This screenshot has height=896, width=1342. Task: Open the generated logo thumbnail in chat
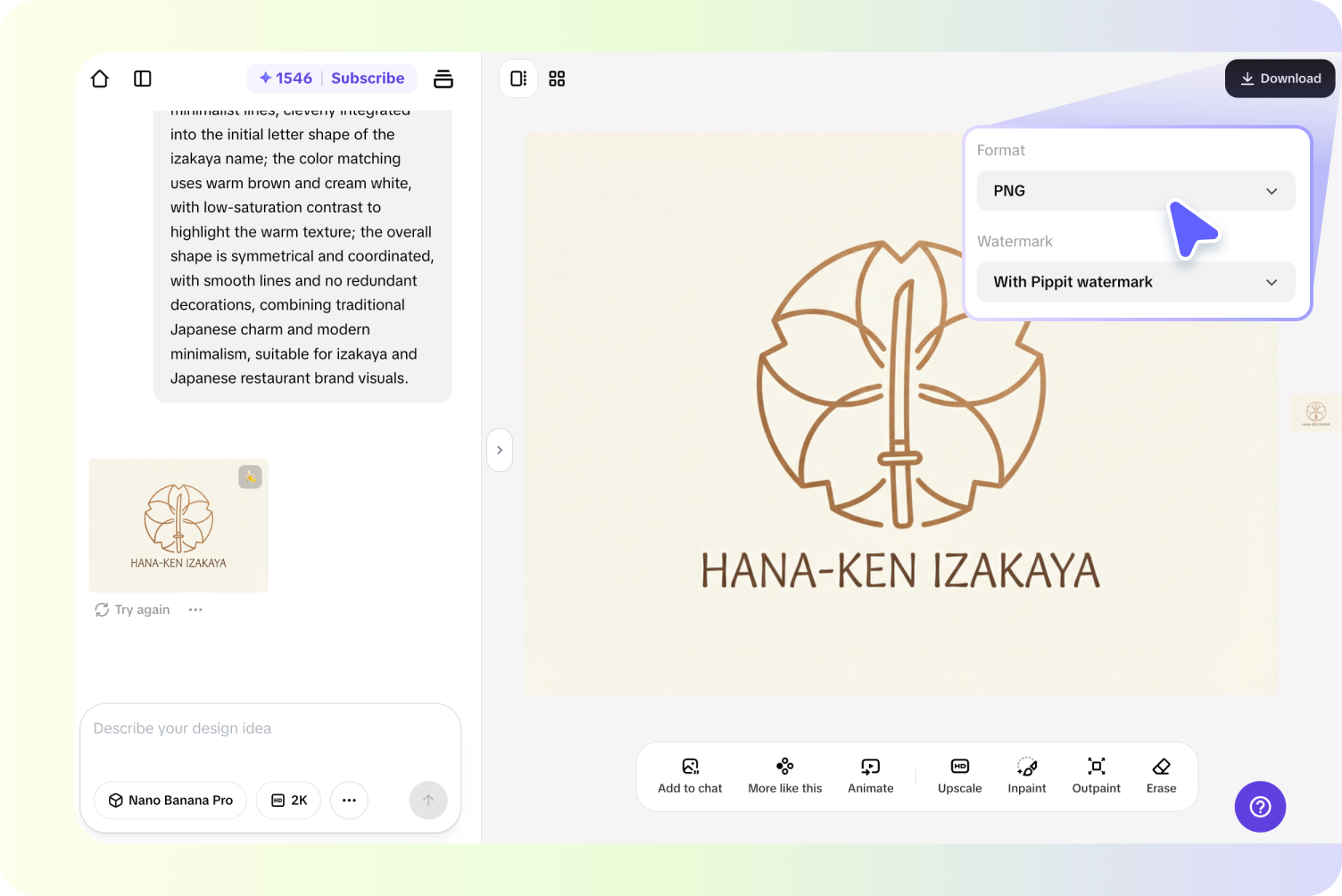pos(178,526)
